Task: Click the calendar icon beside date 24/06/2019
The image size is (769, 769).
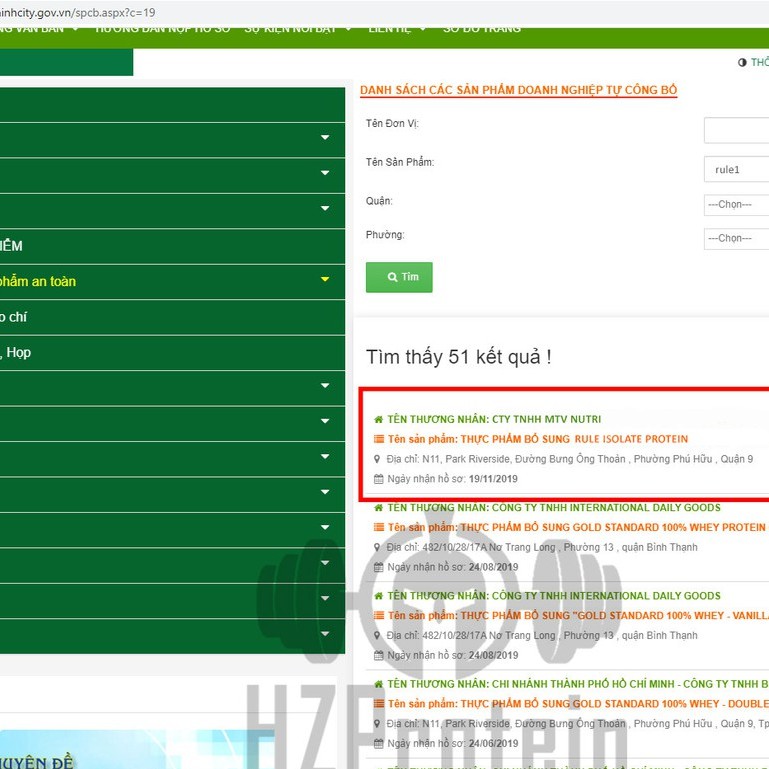Action: [378, 744]
